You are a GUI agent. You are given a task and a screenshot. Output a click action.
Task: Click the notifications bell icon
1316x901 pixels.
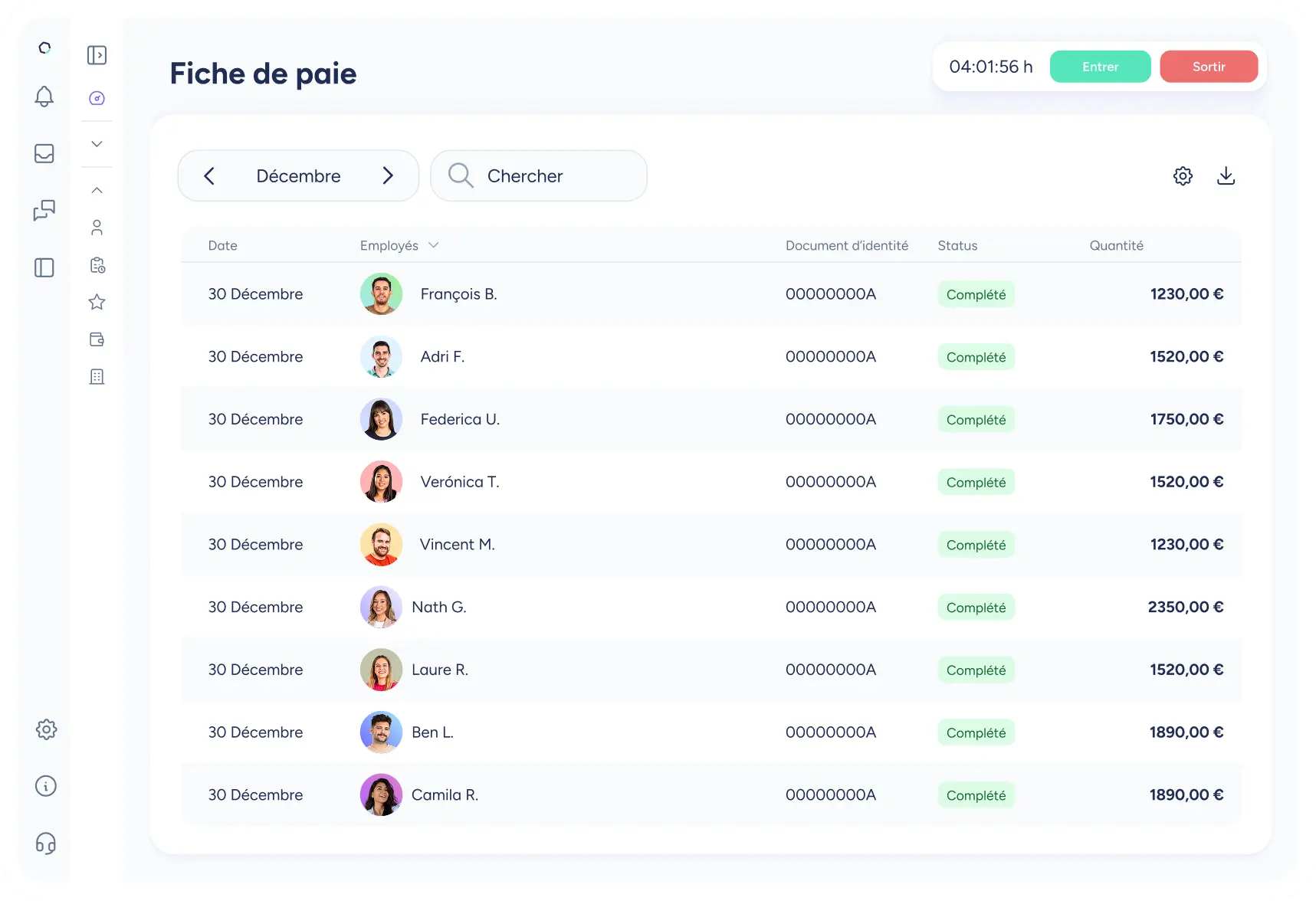click(x=44, y=97)
